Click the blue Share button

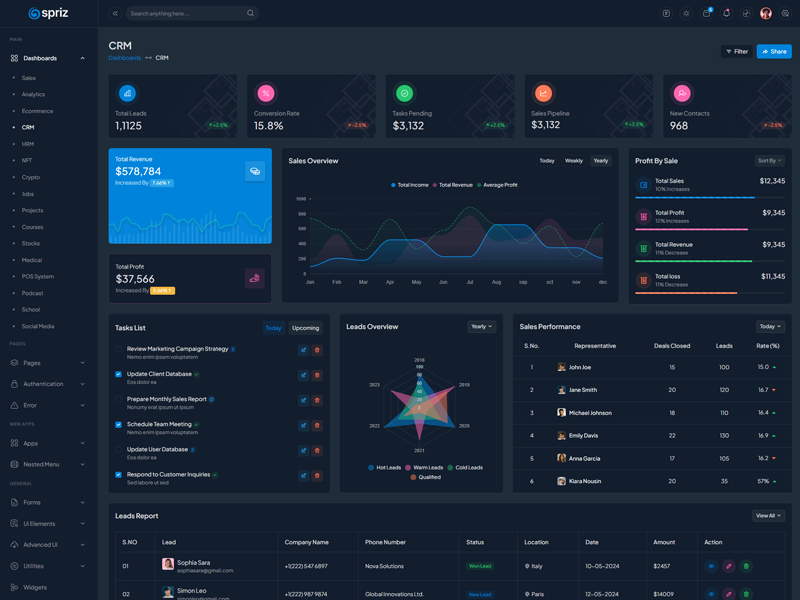[773, 51]
